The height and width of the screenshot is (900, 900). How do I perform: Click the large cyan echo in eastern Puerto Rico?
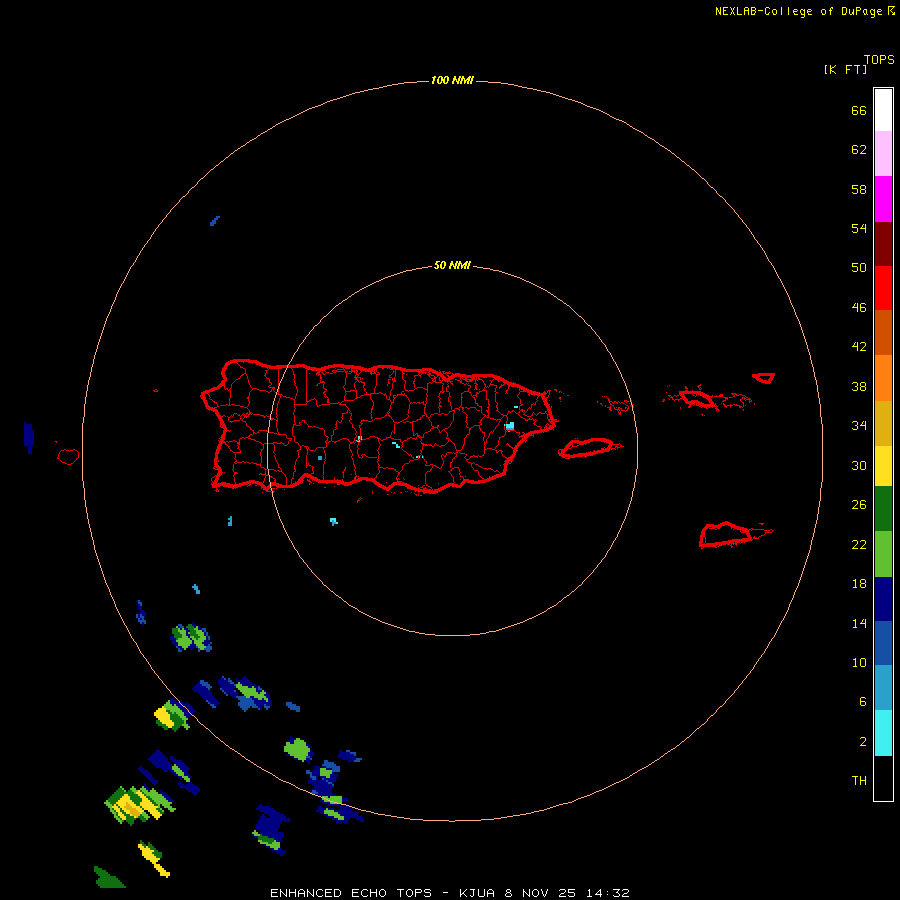click(x=510, y=426)
